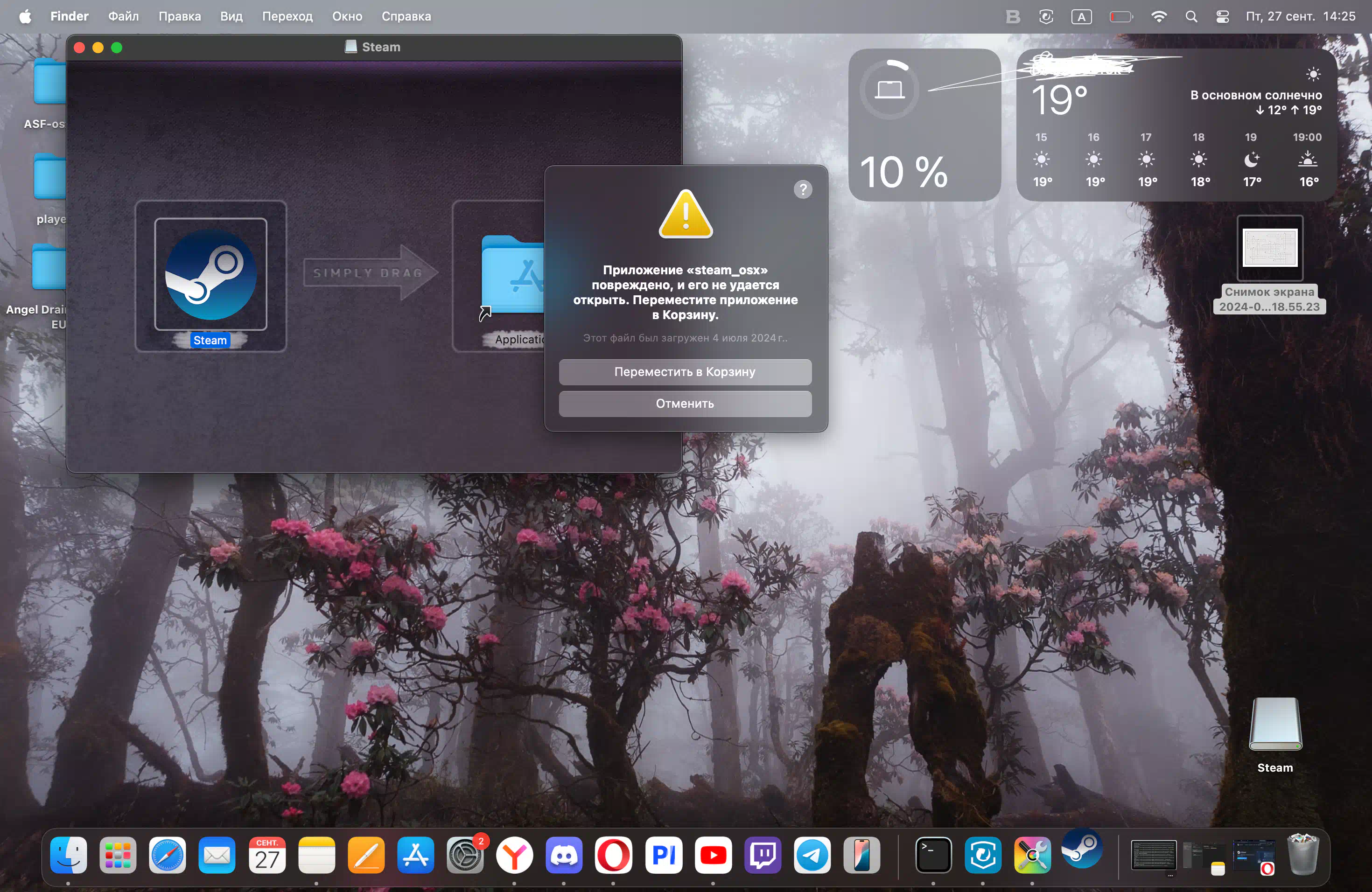Screen dimensions: 1372x892
Task: Open Launchpad from the dock
Action: (x=118, y=855)
